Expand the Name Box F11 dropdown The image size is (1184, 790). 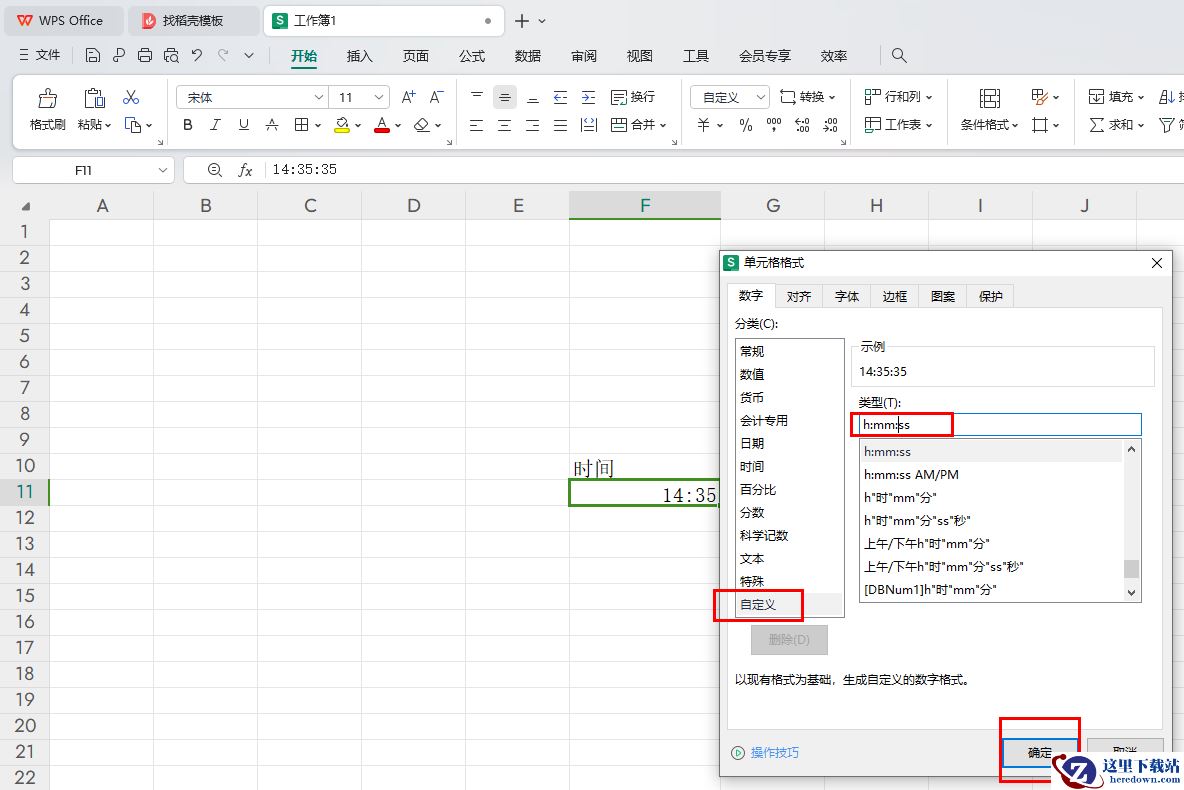(x=162, y=171)
